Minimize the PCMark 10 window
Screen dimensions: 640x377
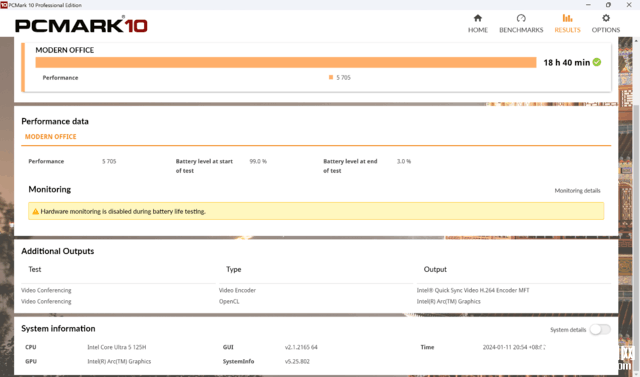click(588, 5)
